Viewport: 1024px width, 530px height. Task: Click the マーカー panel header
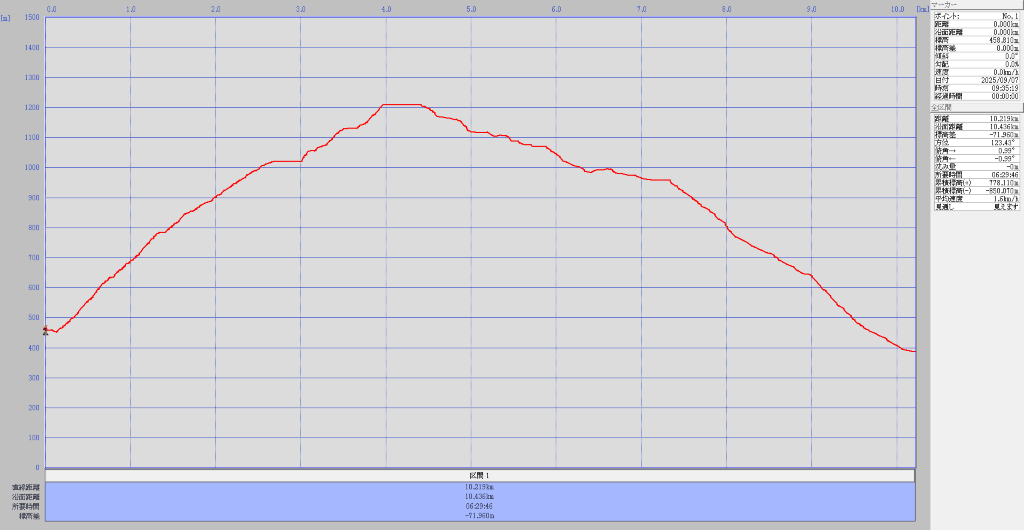(976, 5)
